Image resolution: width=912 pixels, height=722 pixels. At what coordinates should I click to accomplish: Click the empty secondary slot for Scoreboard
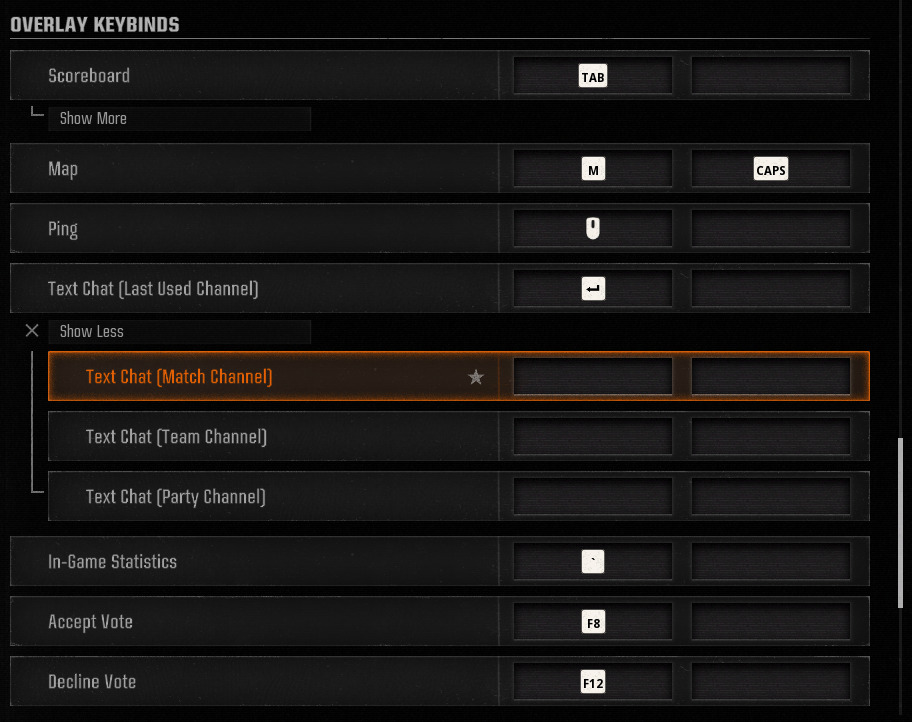tap(770, 75)
